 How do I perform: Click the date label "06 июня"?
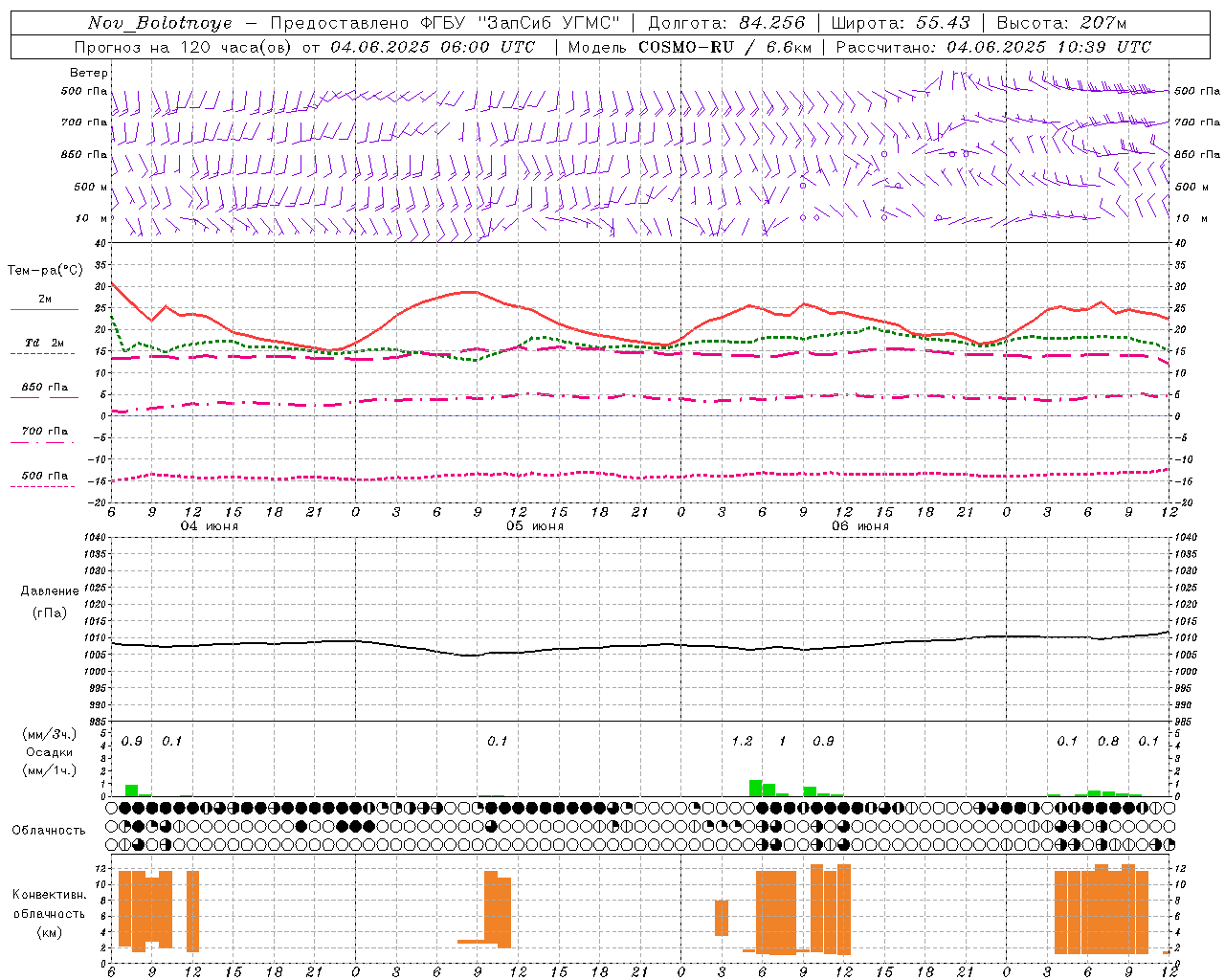(860, 526)
